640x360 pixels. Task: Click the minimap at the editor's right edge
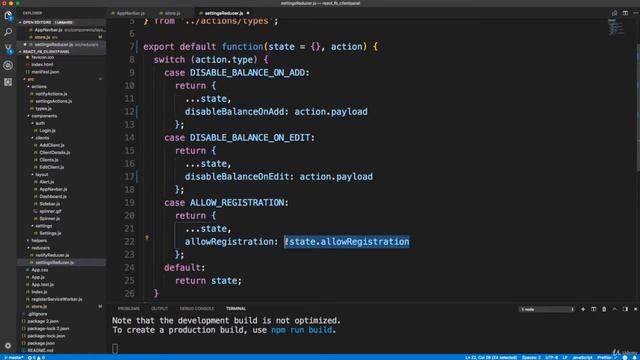616,28
